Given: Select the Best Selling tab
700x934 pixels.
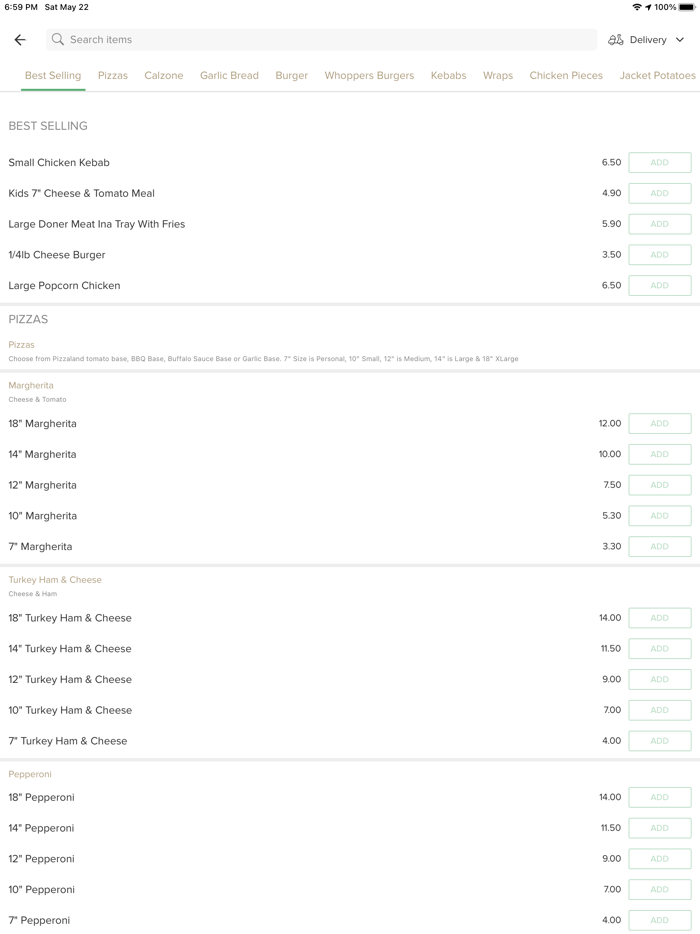Looking at the screenshot, I should (53, 76).
